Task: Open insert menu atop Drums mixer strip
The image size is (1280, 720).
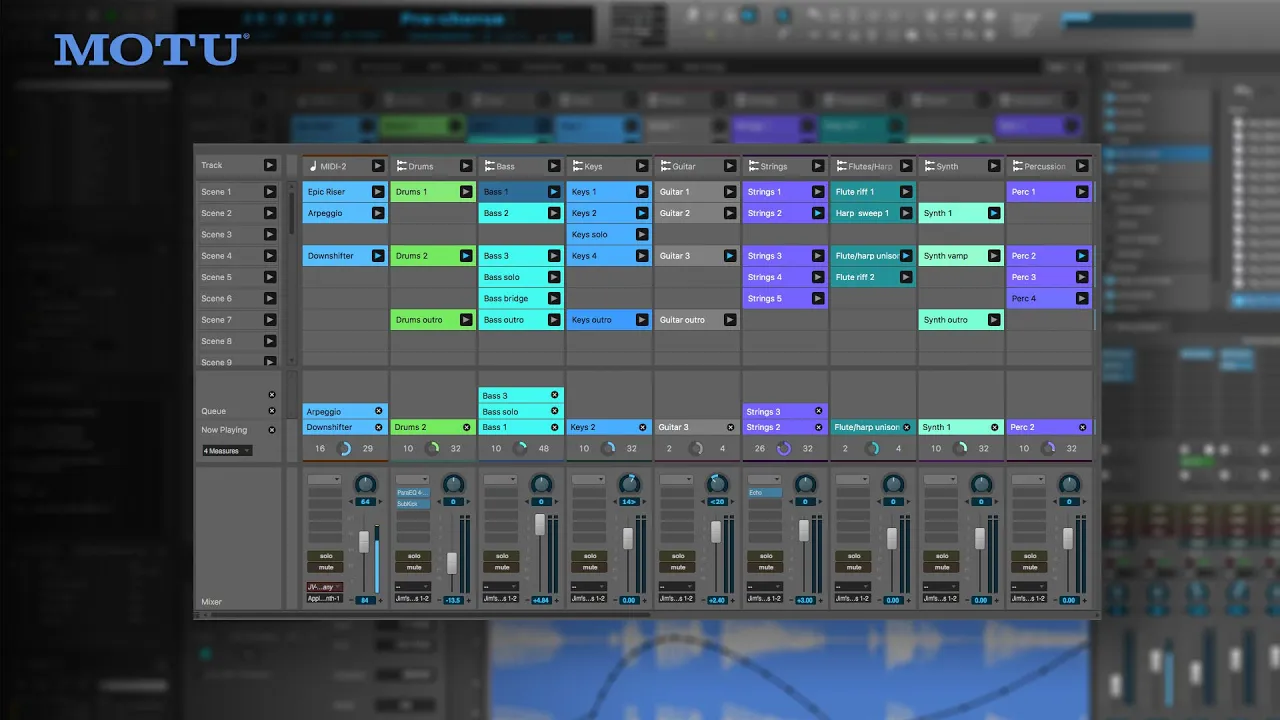Action: pos(412,480)
